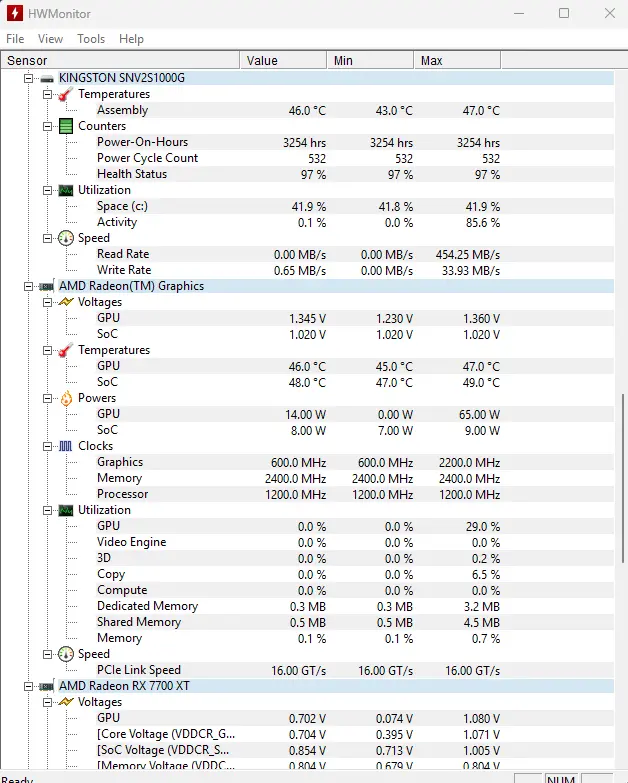Viewport: 628px width, 783px height.
Task: Collapse the Kingston Speed group
Action: point(47,238)
